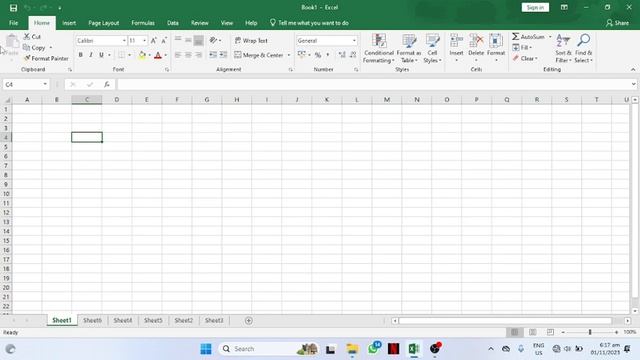
Task: Toggle Underline formatting
Action: [101, 55]
